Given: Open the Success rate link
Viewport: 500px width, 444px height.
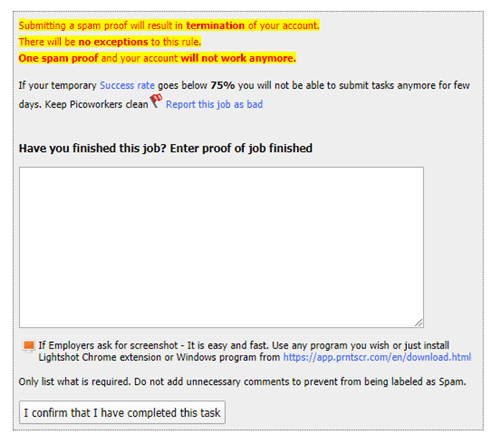Looking at the screenshot, I should tap(127, 85).
